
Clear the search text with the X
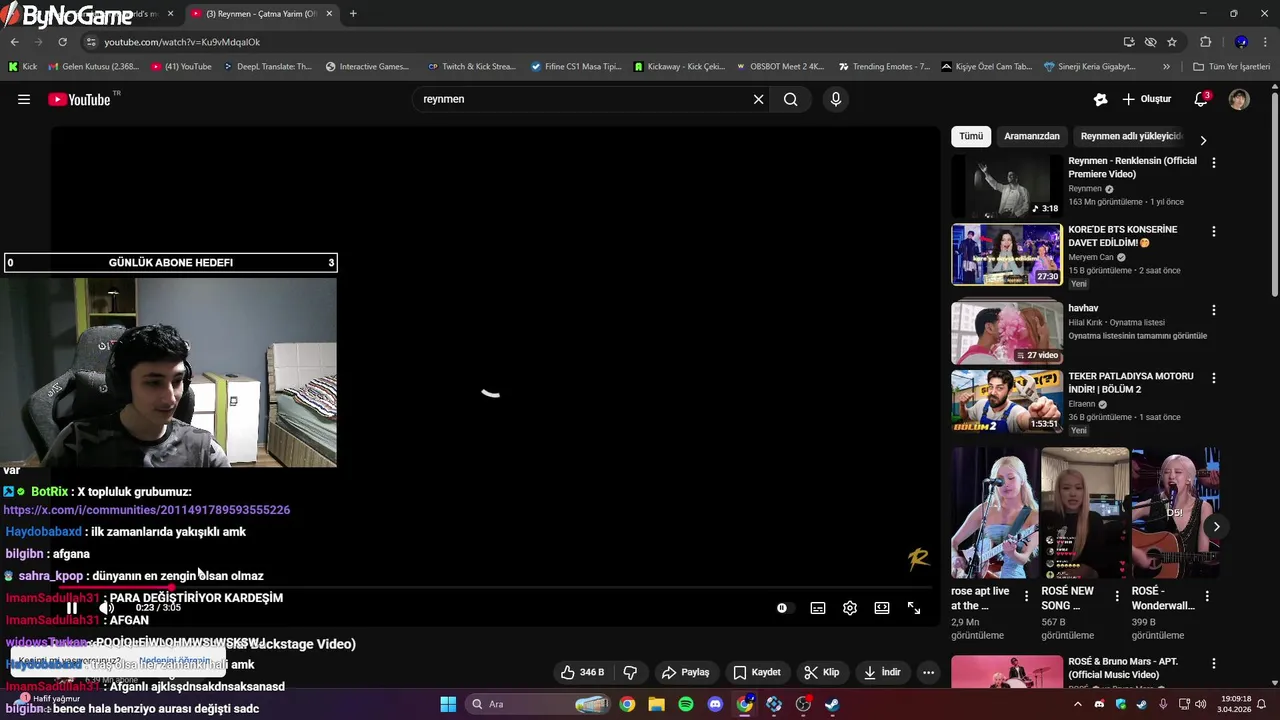[x=758, y=99]
